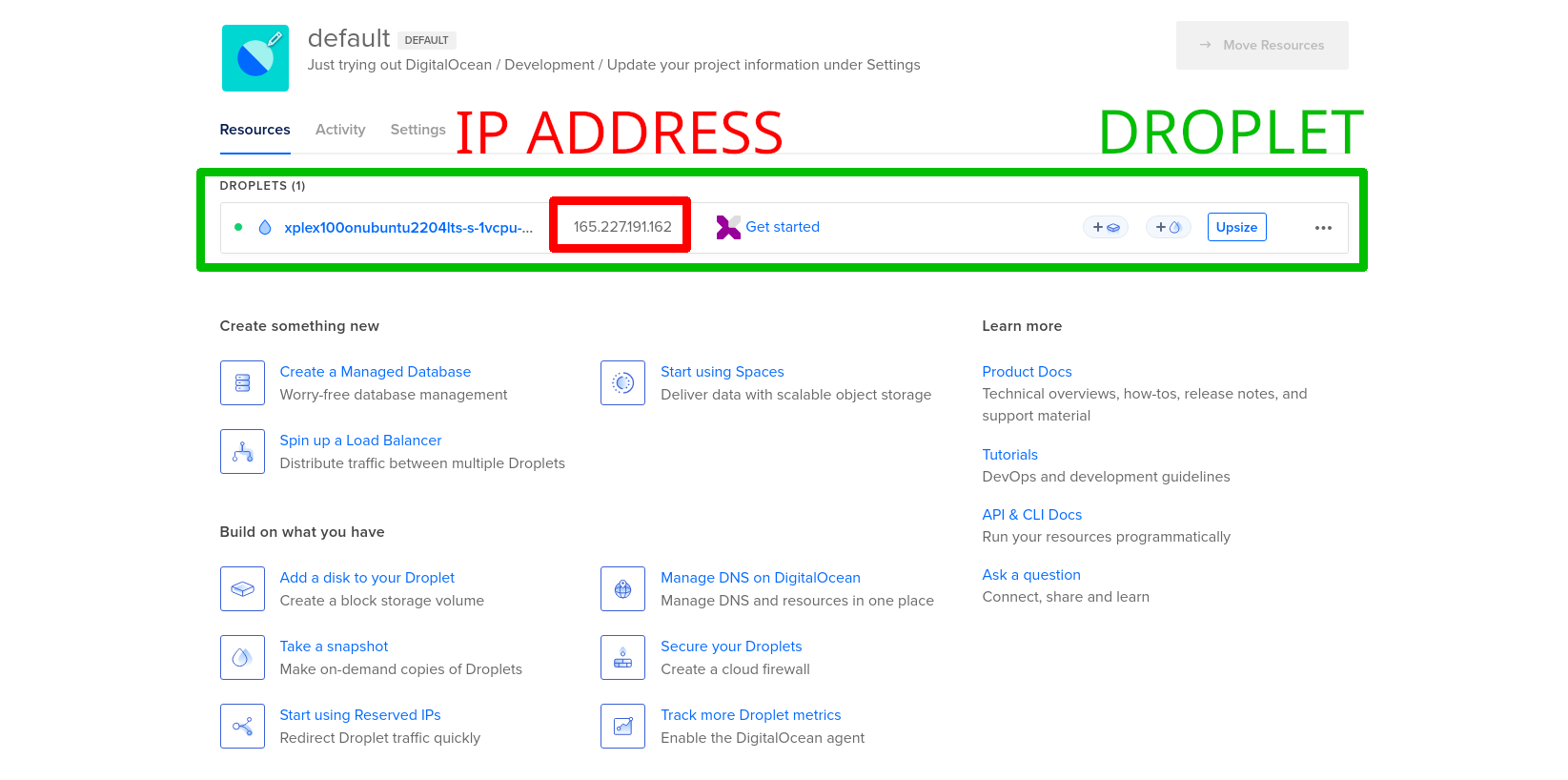Open Spin up a Load Balancer link
Viewport: 1568px width, 780px height.
pyautogui.click(x=360, y=441)
